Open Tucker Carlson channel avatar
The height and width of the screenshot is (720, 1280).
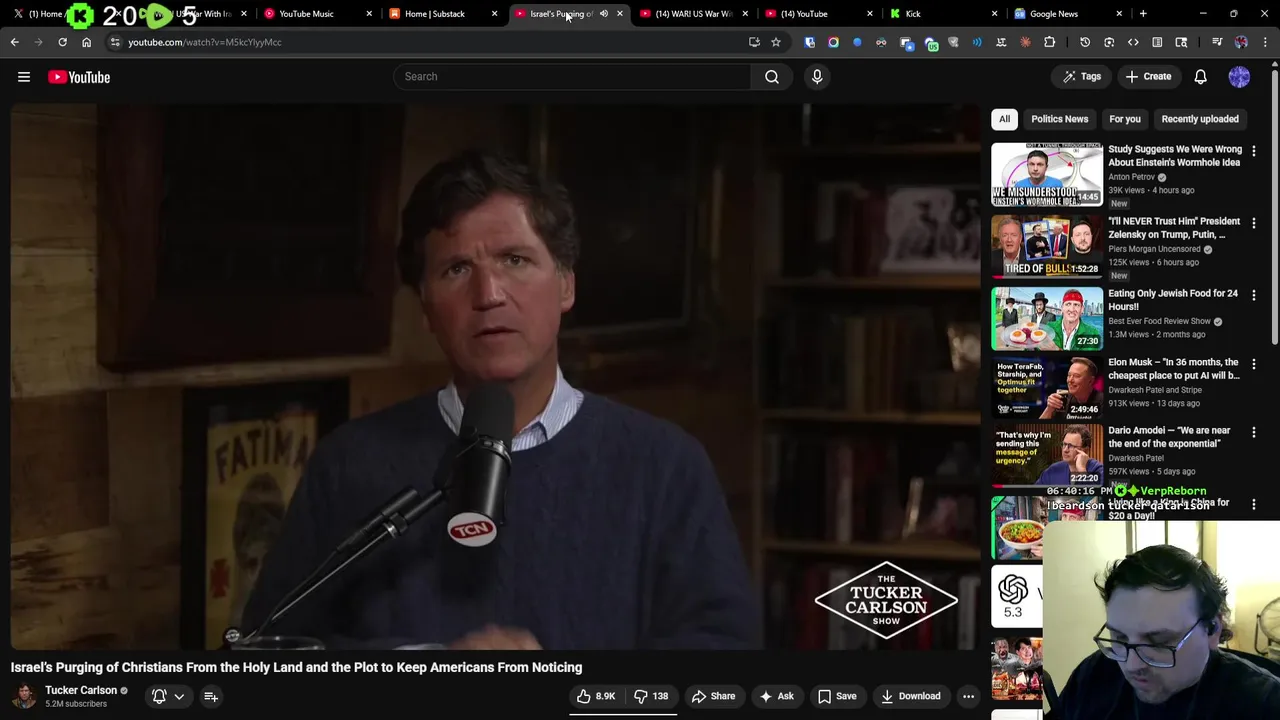point(24,696)
